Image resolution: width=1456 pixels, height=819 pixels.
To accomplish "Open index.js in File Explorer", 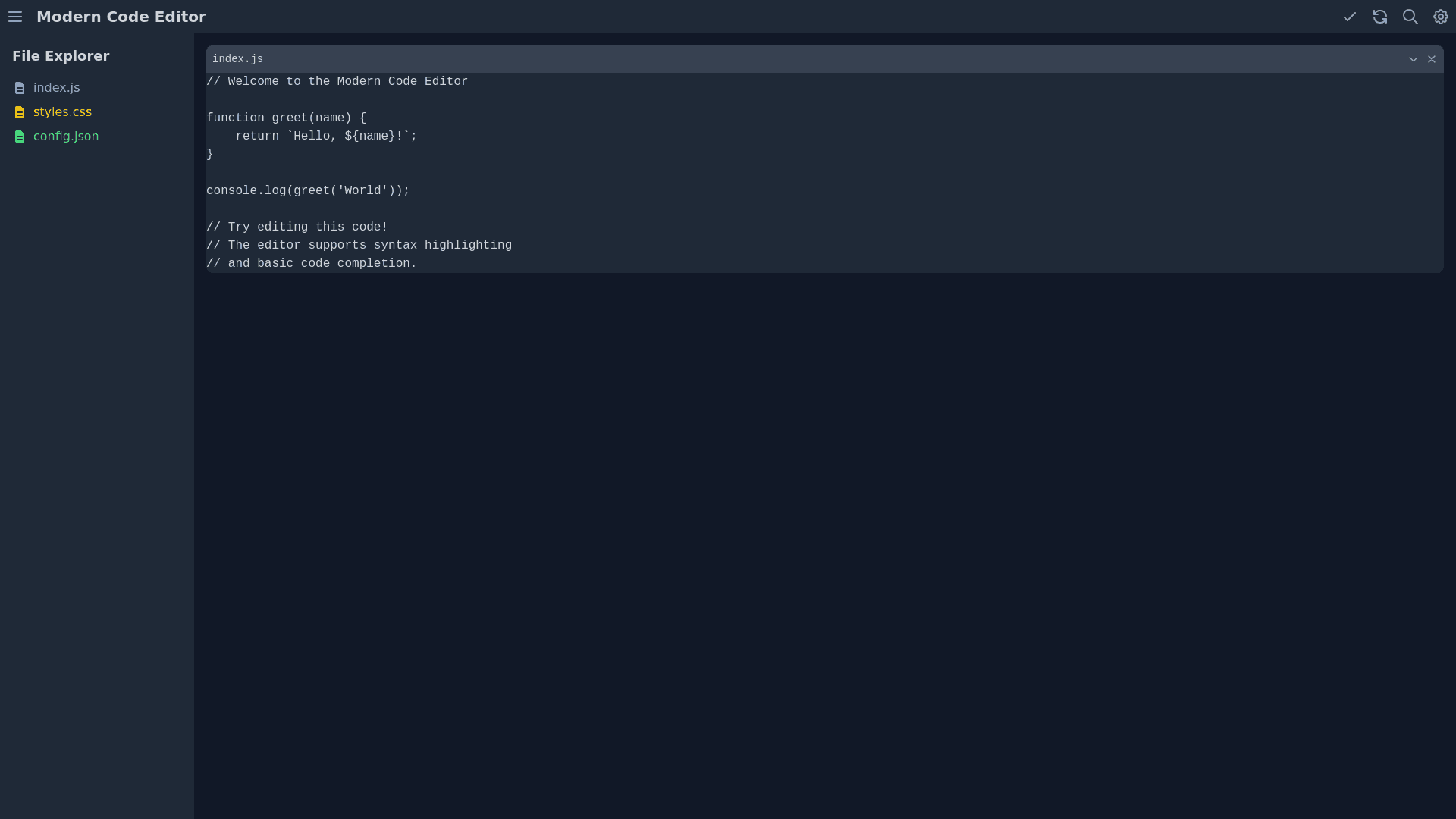I will click(x=56, y=88).
